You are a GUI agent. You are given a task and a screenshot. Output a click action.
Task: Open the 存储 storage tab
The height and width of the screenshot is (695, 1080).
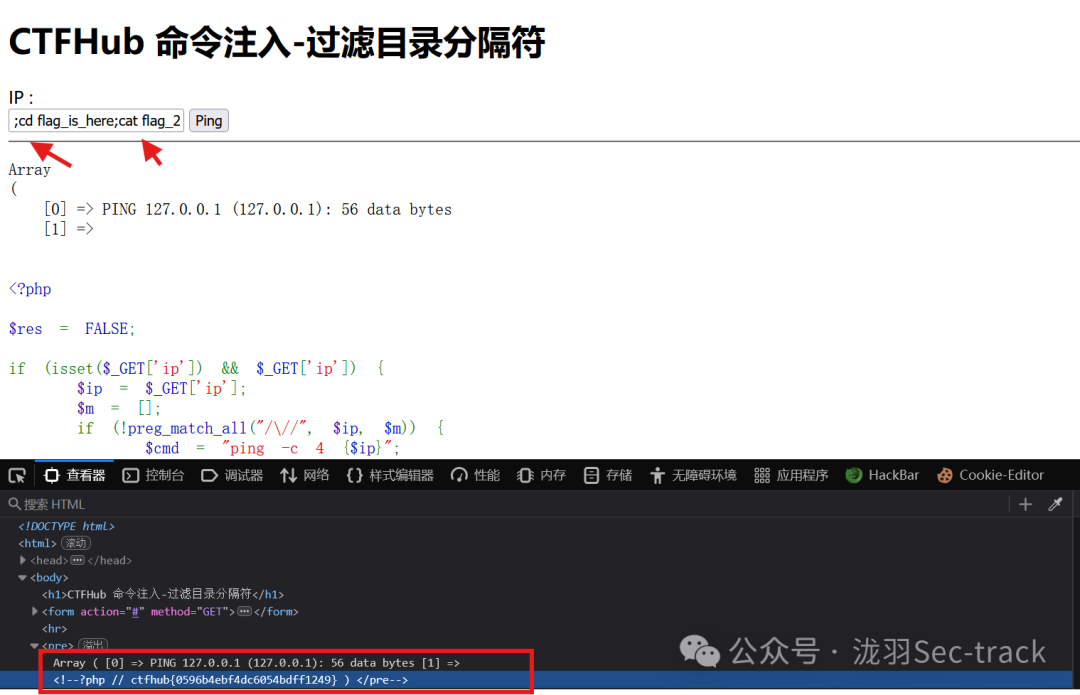(608, 475)
